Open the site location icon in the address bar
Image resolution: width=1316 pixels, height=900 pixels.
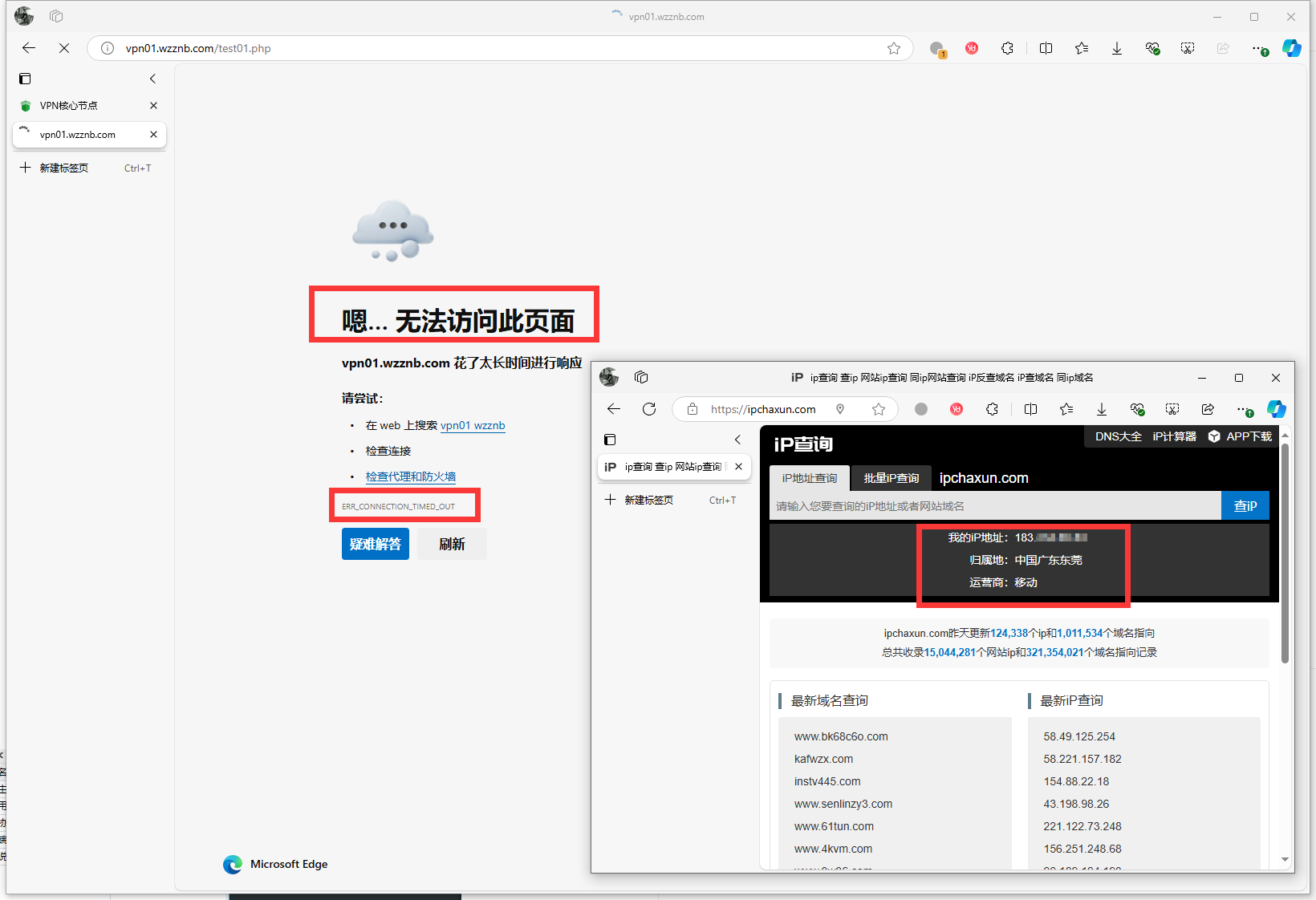click(x=840, y=409)
